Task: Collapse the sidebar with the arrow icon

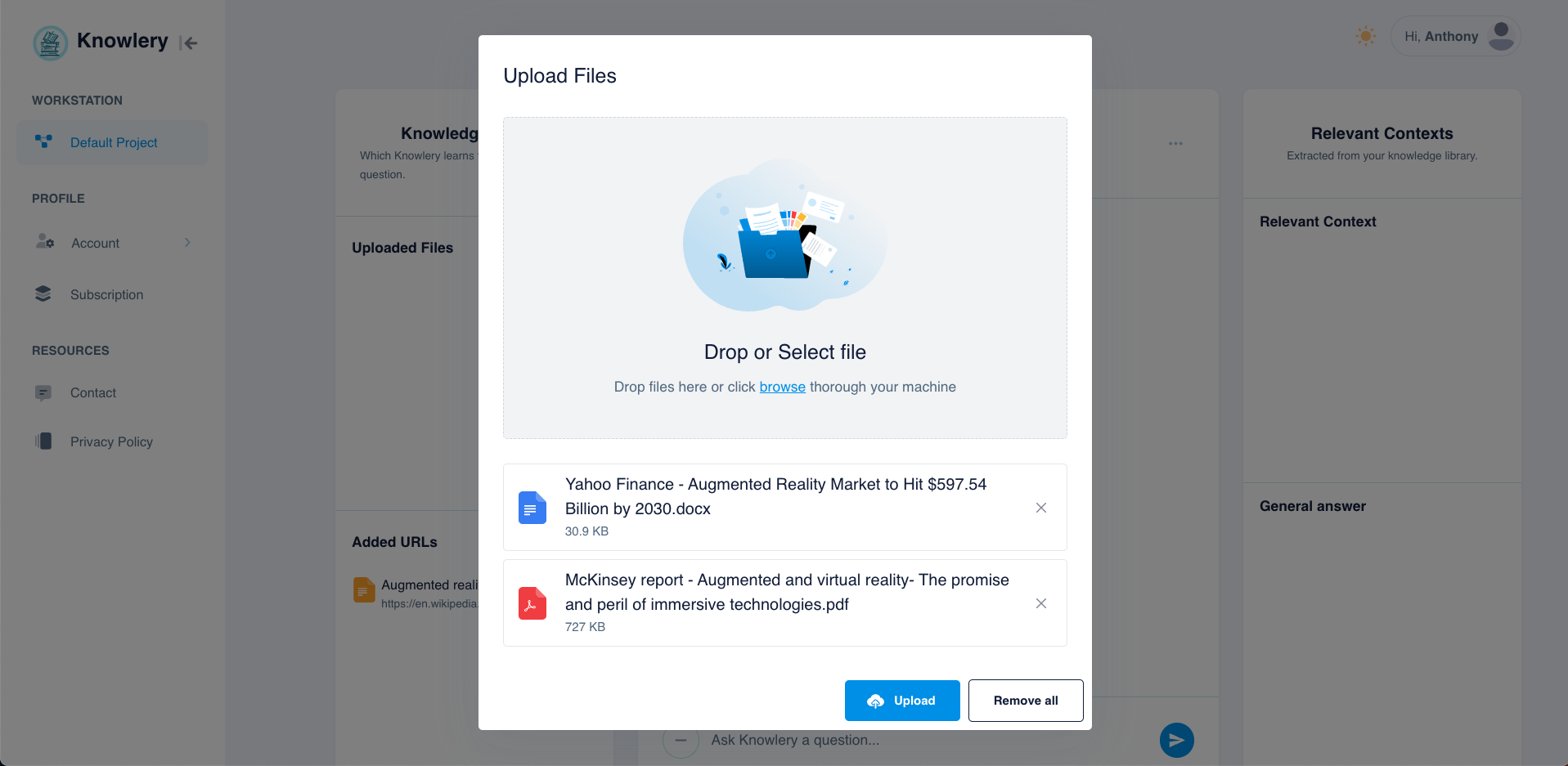Action: (189, 43)
